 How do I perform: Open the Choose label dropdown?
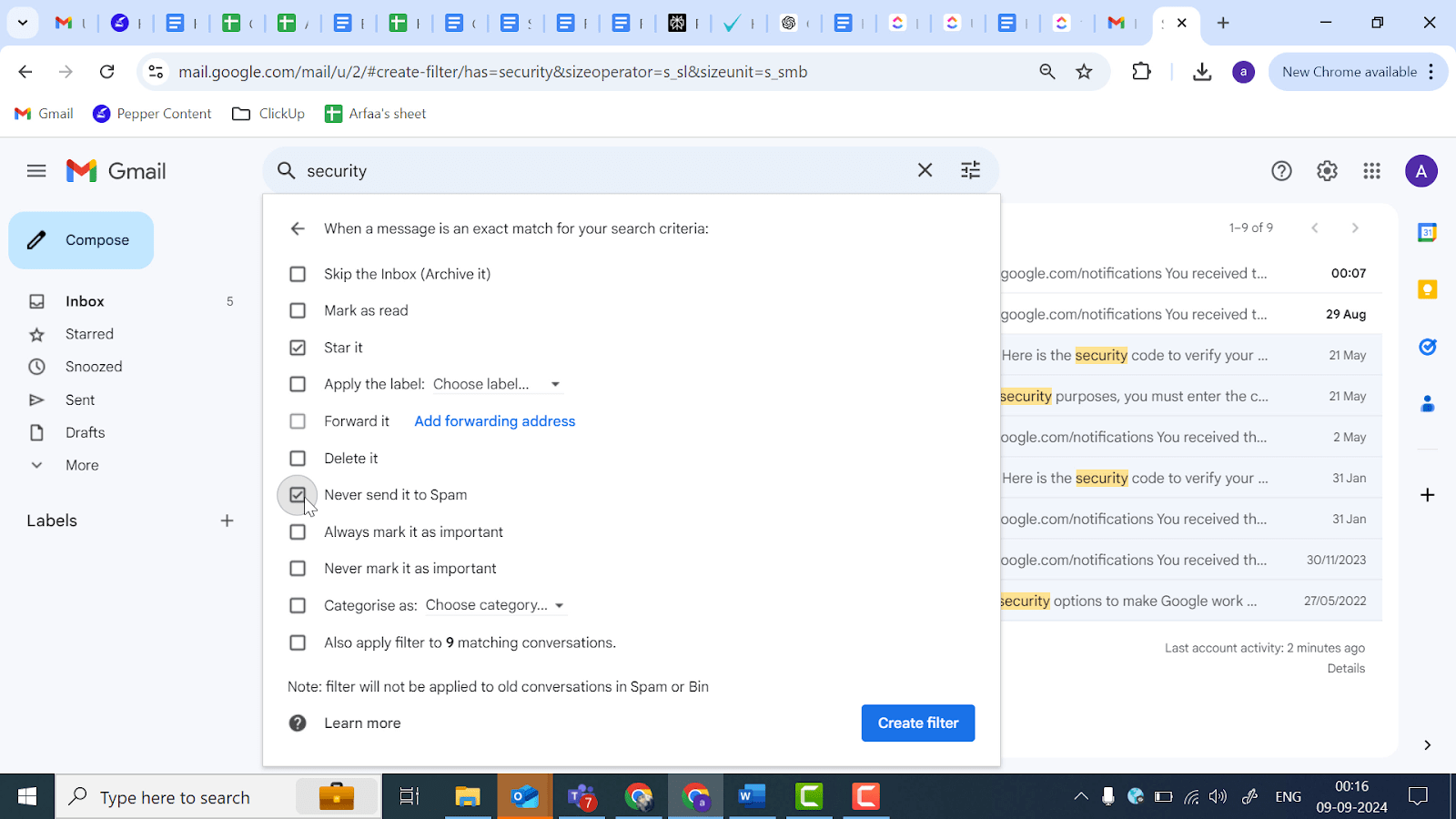(496, 384)
